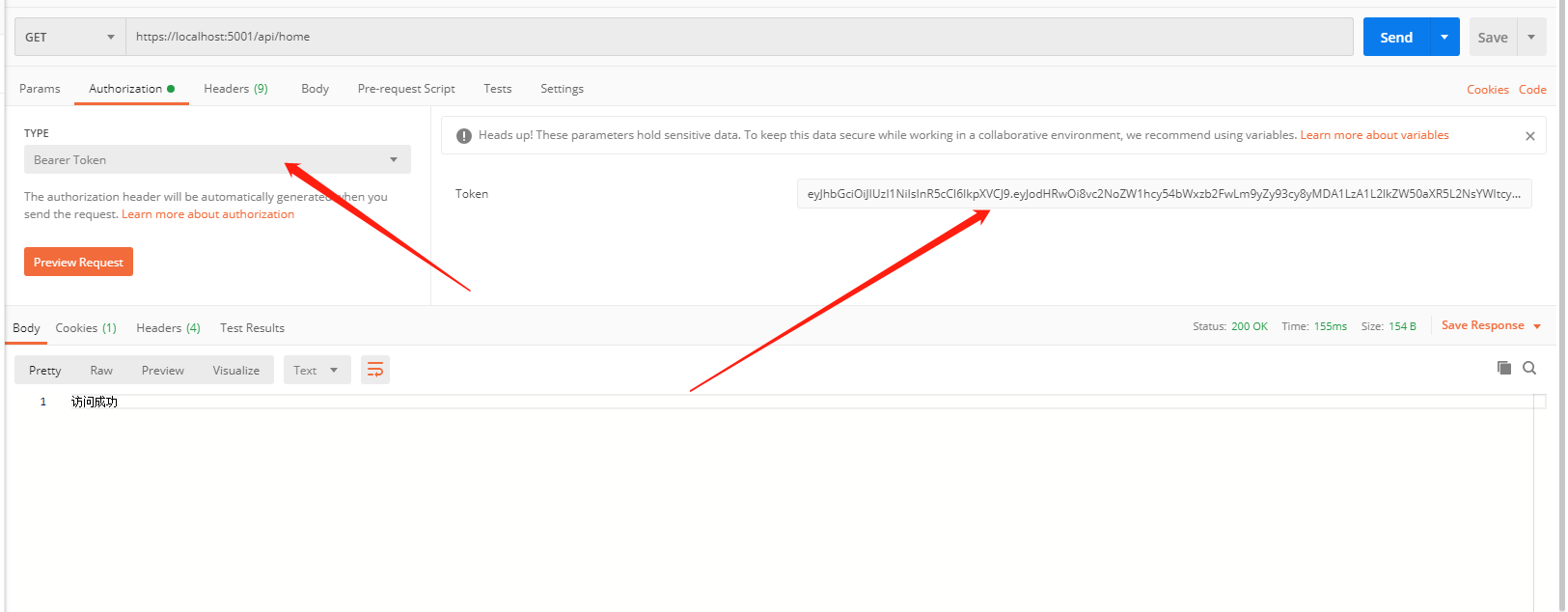Open the Save Response dropdown
This screenshot has height=612, width=1568.
coord(1491,325)
